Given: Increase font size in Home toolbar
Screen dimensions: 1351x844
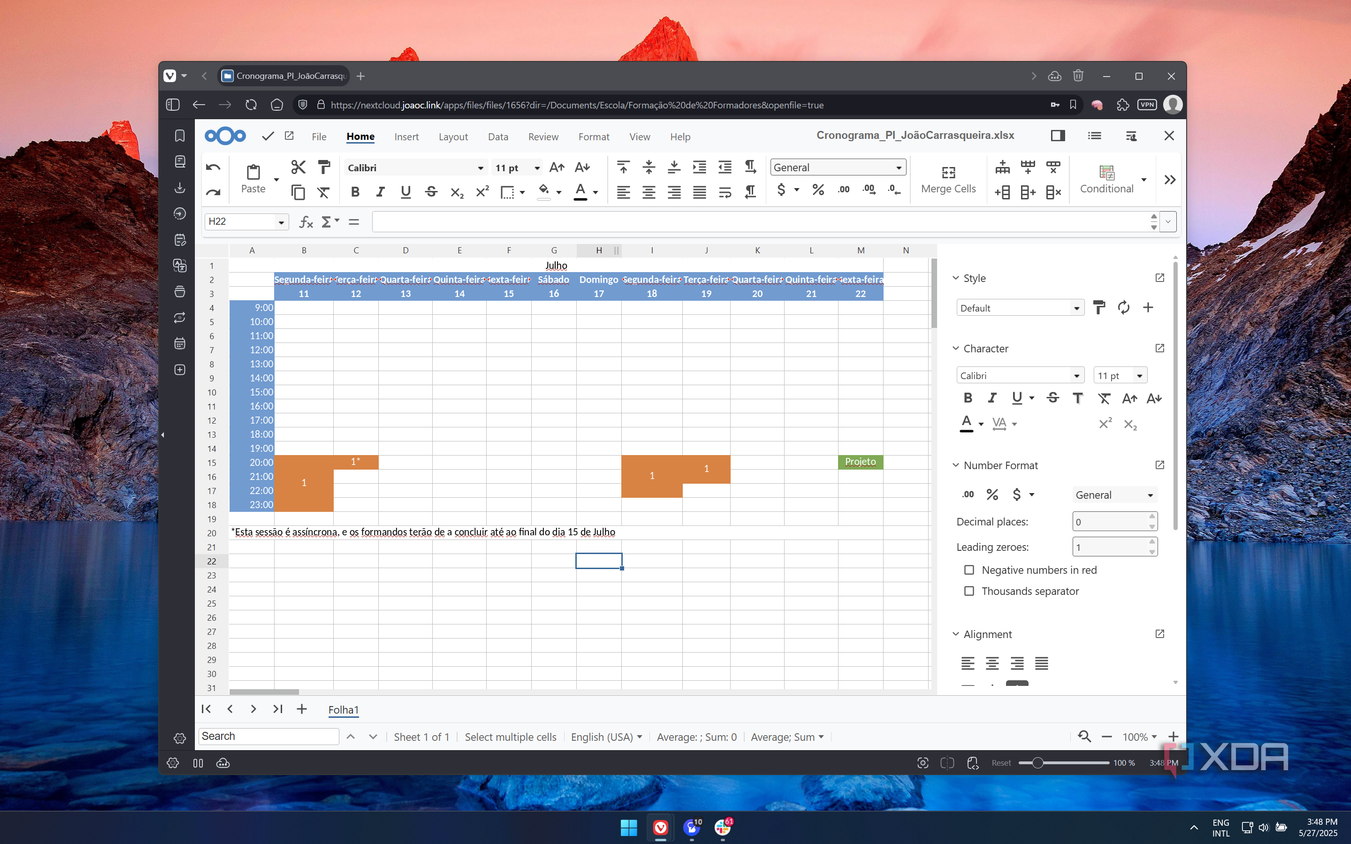Looking at the screenshot, I should 557,167.
